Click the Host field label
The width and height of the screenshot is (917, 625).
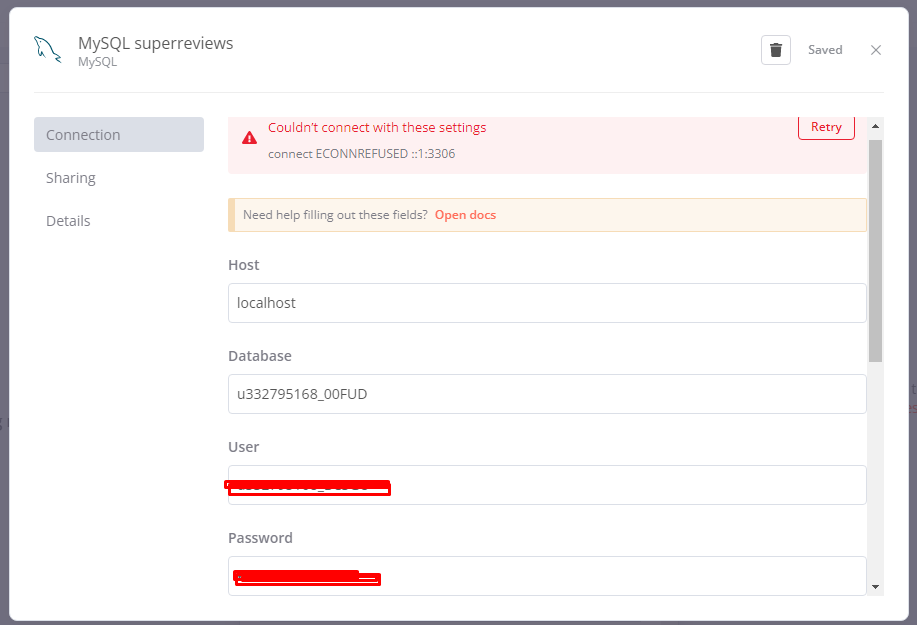(x=243, y=265)
